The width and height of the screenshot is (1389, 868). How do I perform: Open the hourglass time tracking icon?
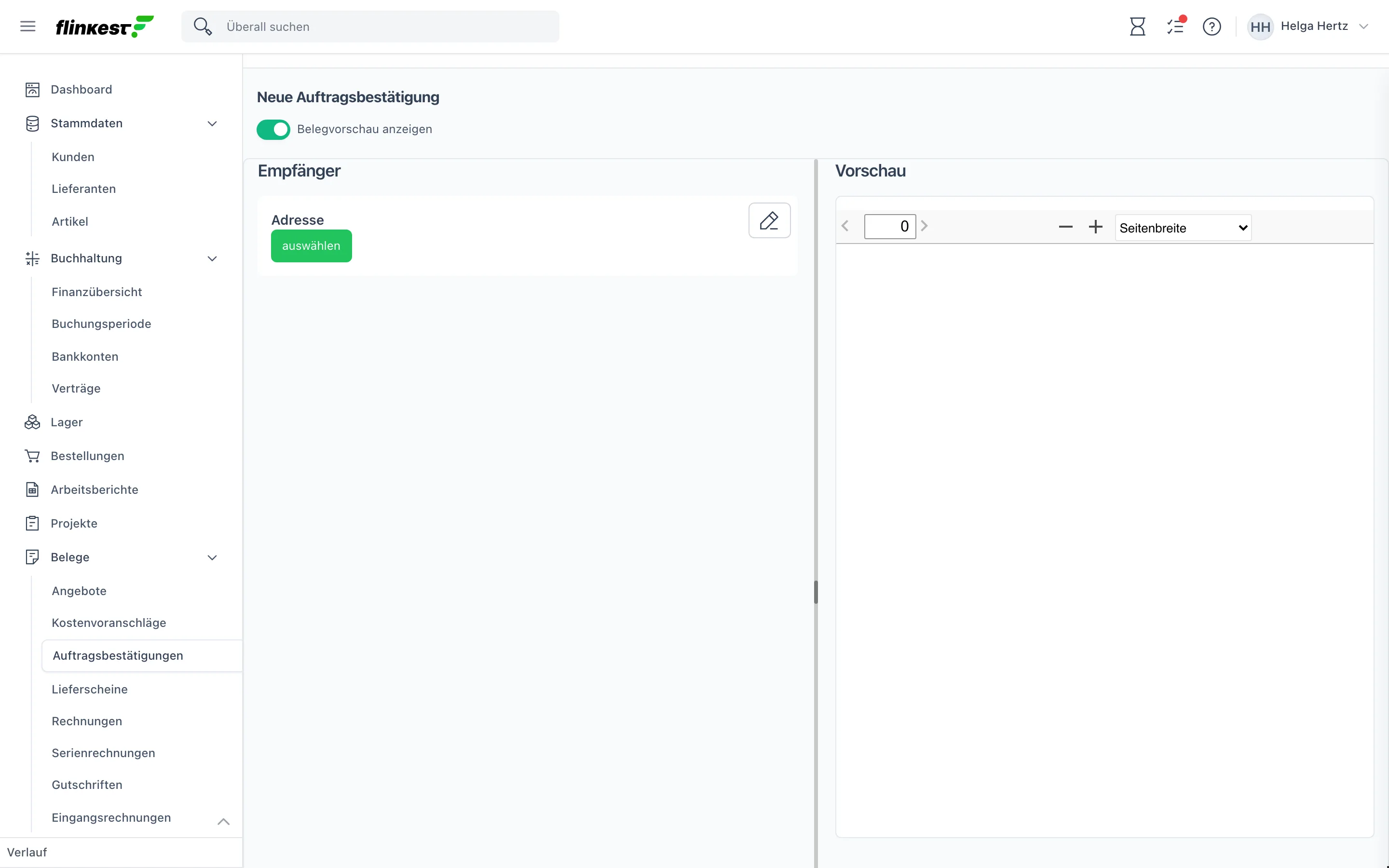[1137, 27]
